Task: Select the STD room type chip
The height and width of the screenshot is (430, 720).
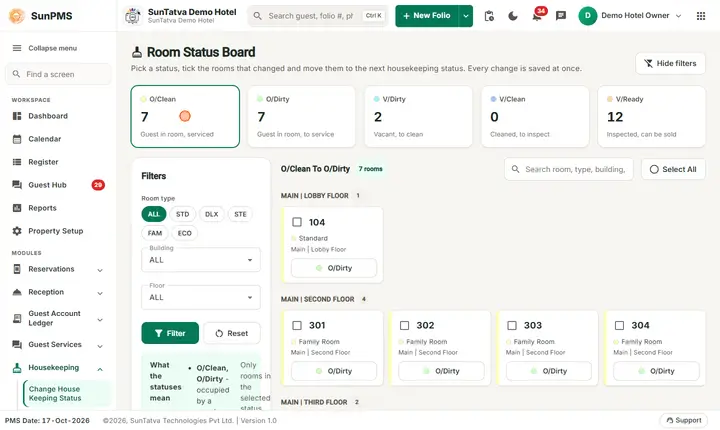Action: click(182, 214)
